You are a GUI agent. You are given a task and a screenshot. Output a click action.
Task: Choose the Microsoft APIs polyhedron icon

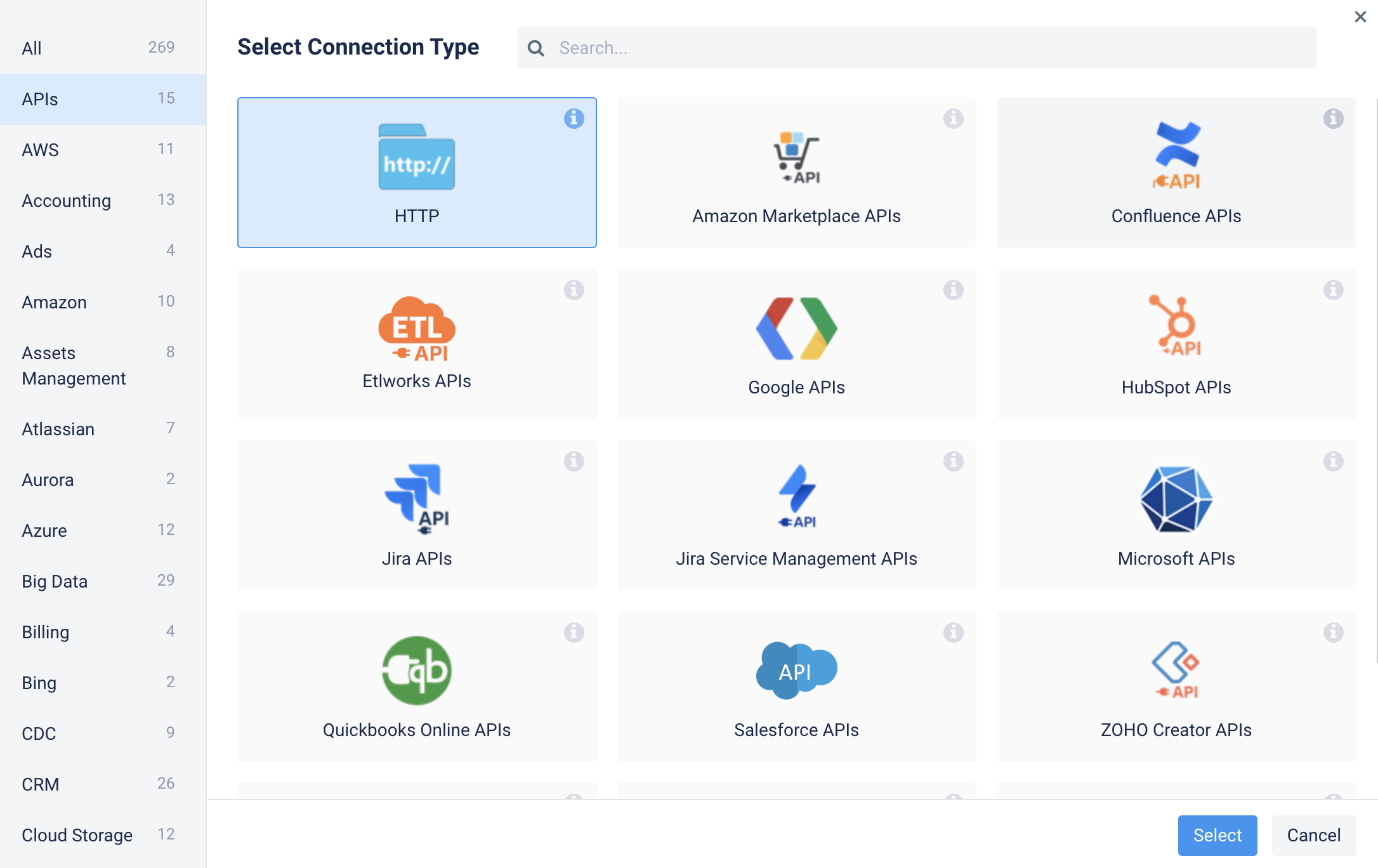(1176, 499)
